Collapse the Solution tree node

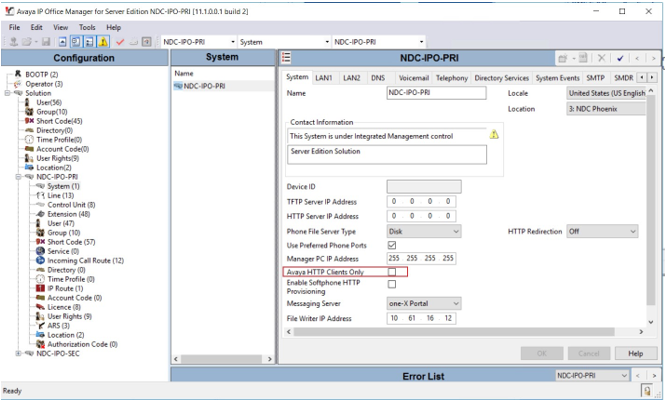[x=7, y=93]
